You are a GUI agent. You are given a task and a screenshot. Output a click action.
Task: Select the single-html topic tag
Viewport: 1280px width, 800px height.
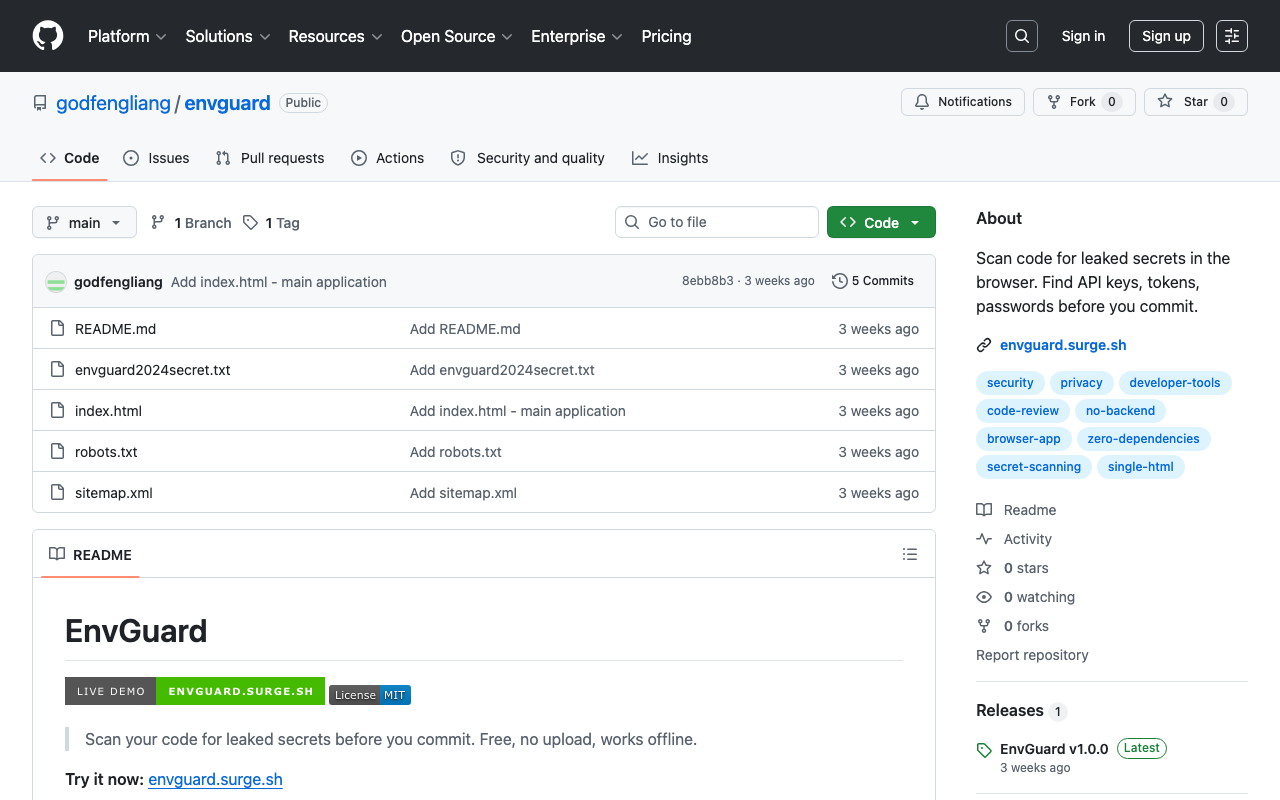click(x=1141, y=467)
